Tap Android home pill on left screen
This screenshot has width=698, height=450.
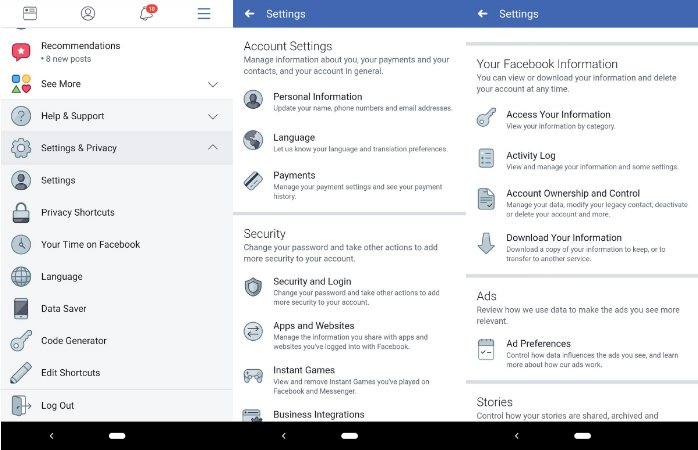tap(117, 436)
